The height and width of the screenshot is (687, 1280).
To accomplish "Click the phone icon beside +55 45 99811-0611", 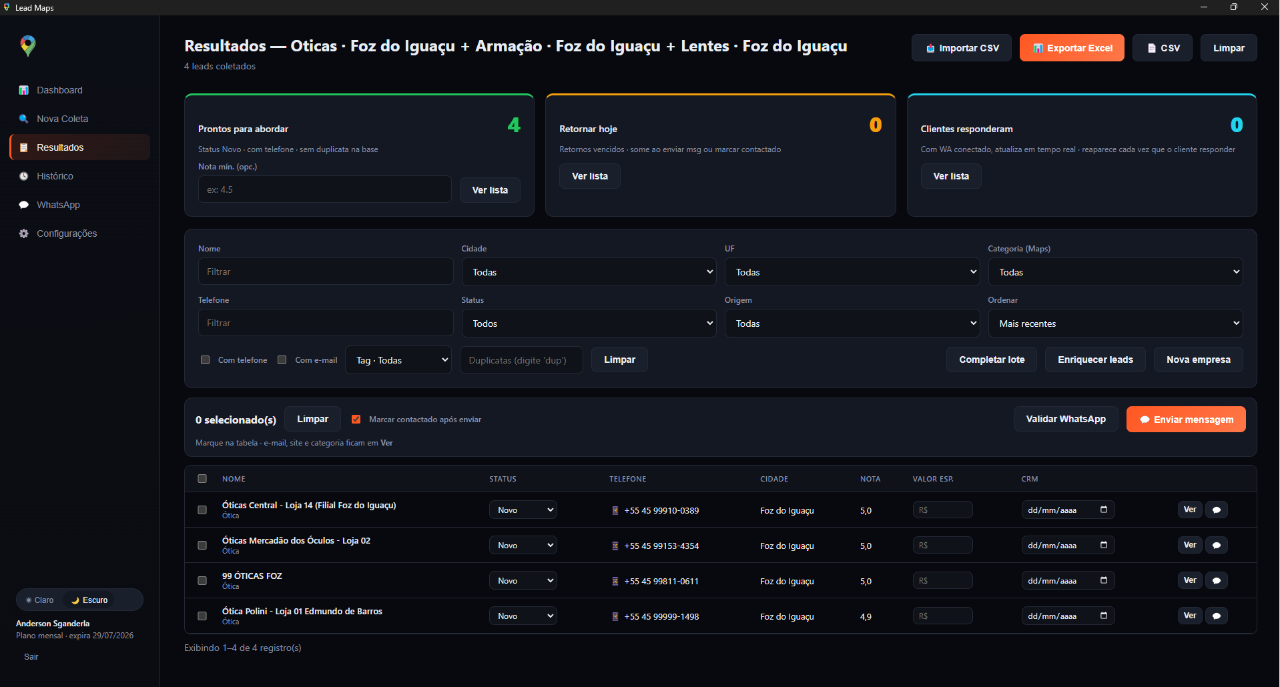I will [x=615, y=581].
